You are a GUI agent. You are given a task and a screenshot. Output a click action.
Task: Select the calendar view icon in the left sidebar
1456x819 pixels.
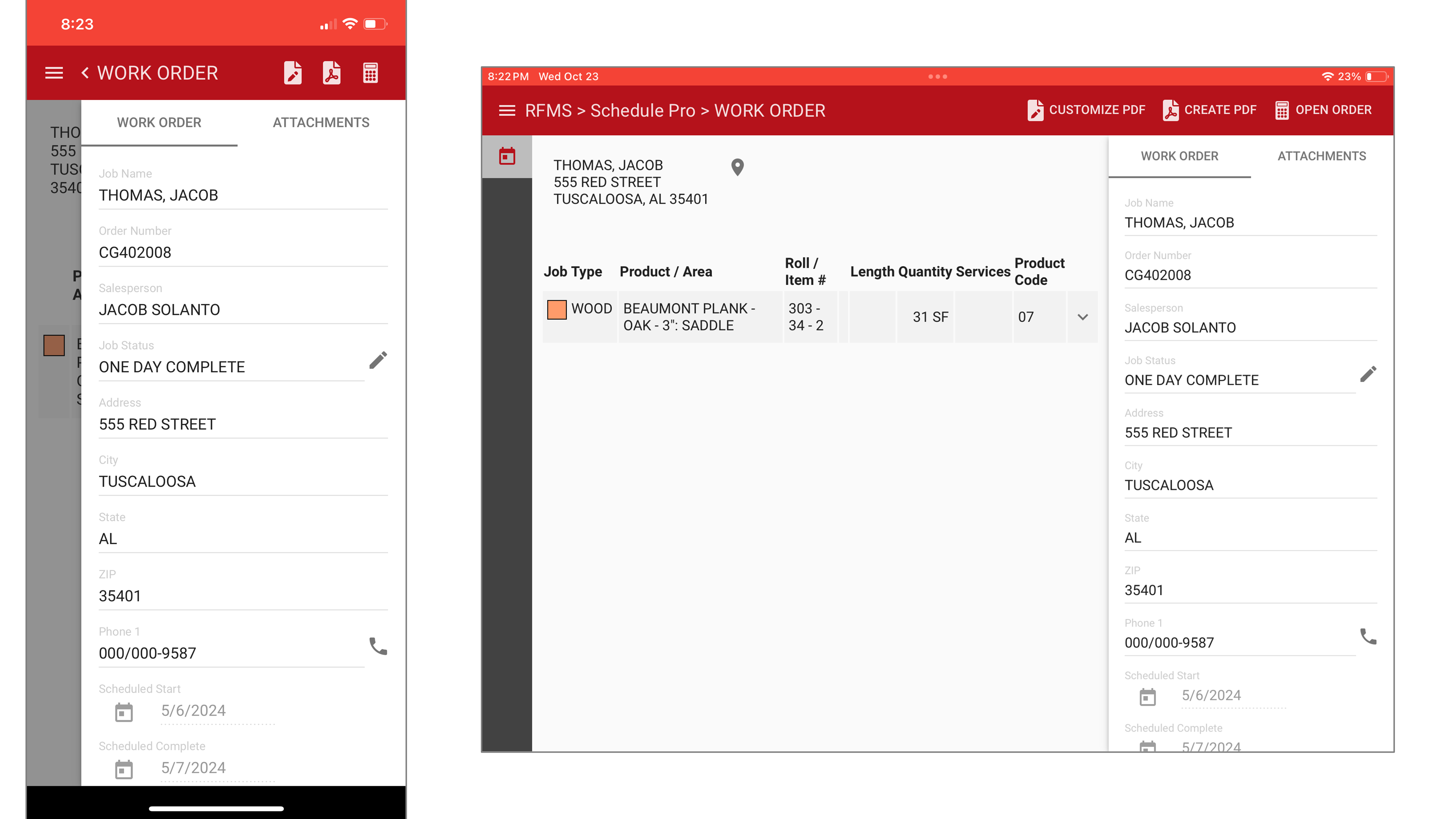pyautogui.click(x=506, y=155)
